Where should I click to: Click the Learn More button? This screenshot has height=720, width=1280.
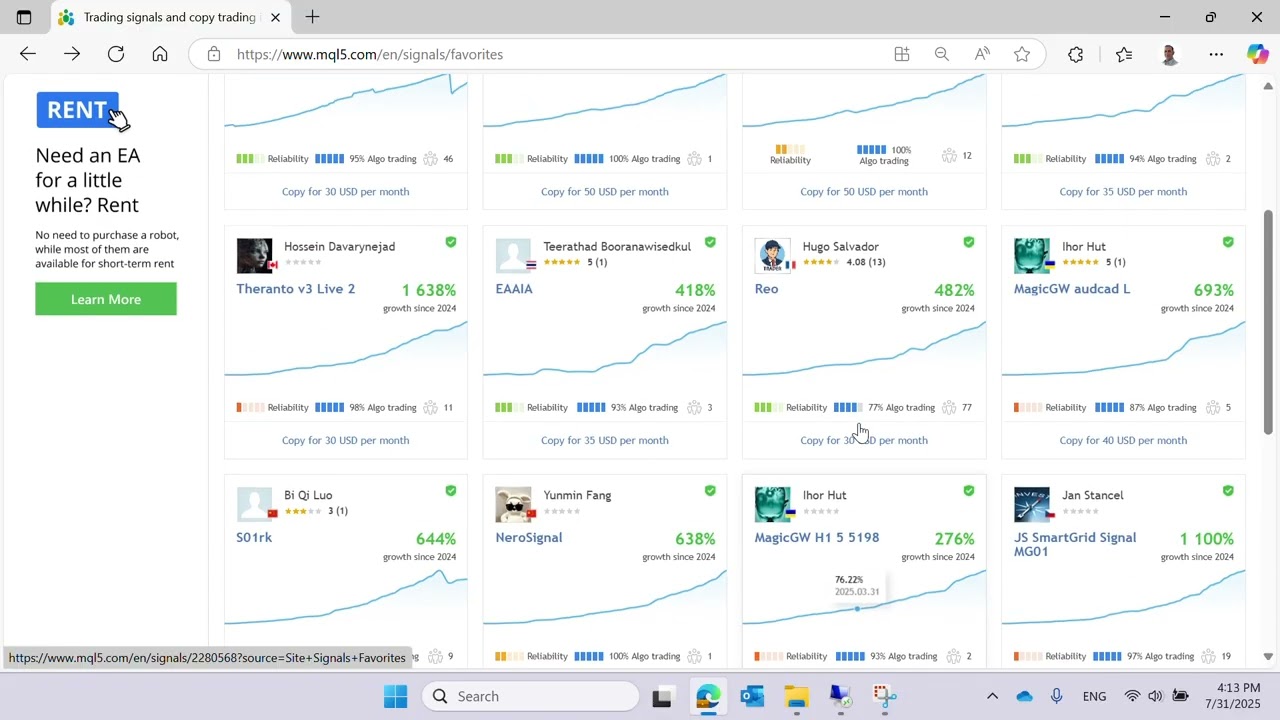click(106, 299)
